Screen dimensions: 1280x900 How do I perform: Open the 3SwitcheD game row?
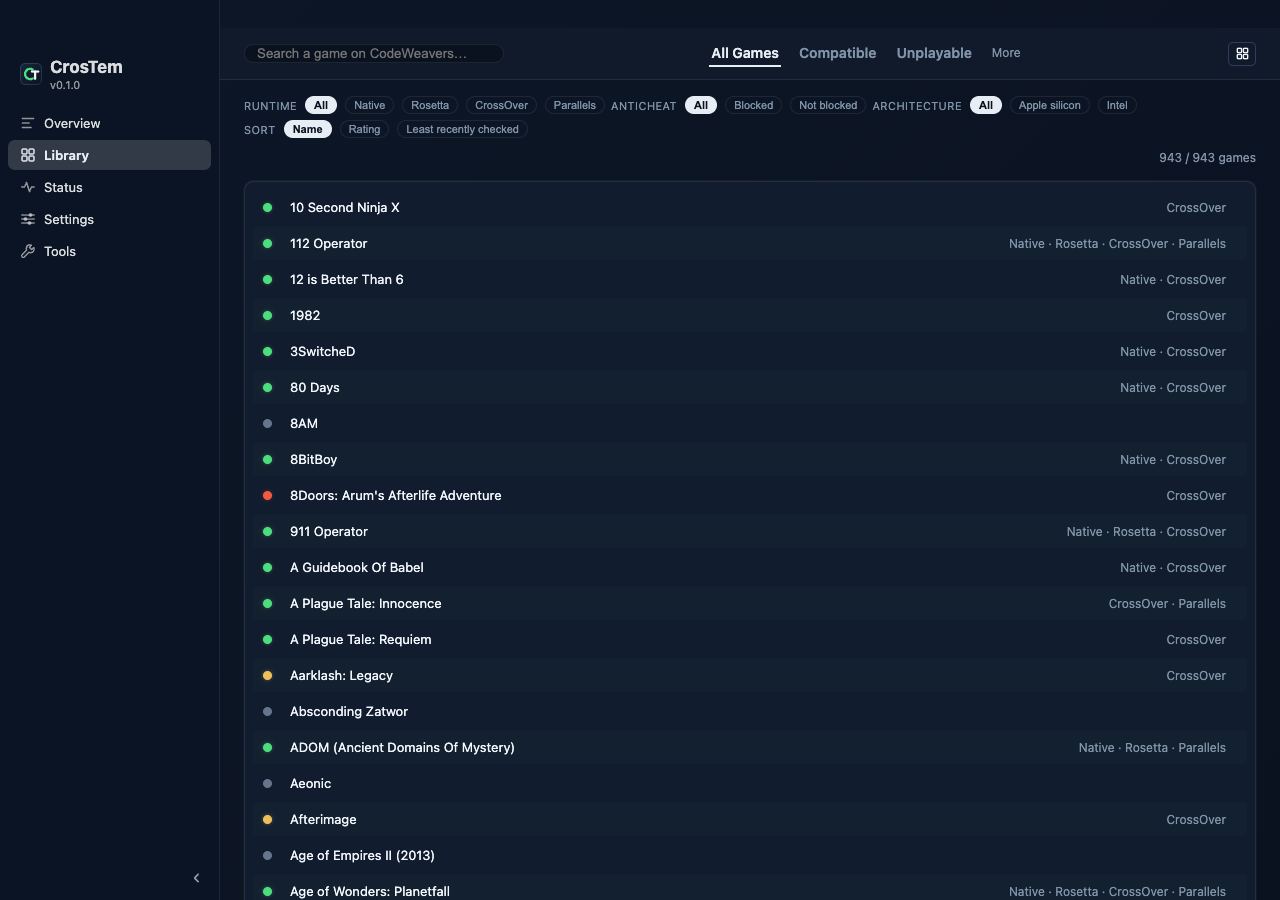(x=749, y=352)
